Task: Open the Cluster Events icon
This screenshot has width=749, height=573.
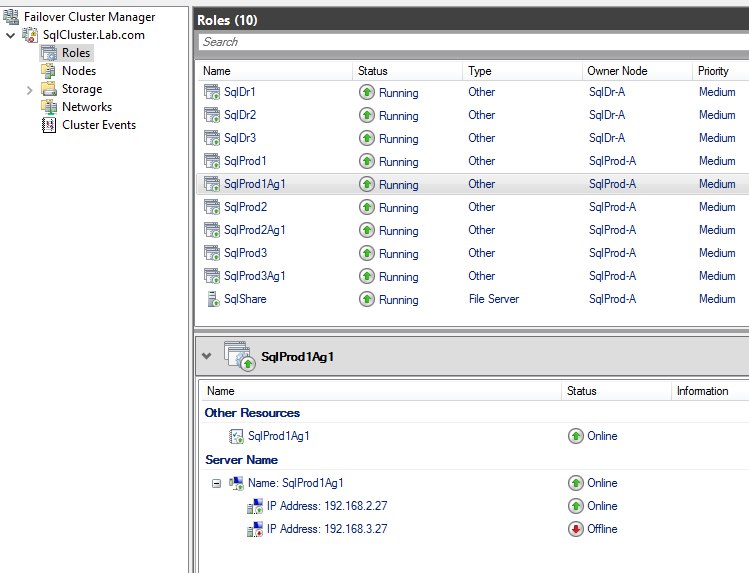Action: pyautogui.click(x=49, y=125)
